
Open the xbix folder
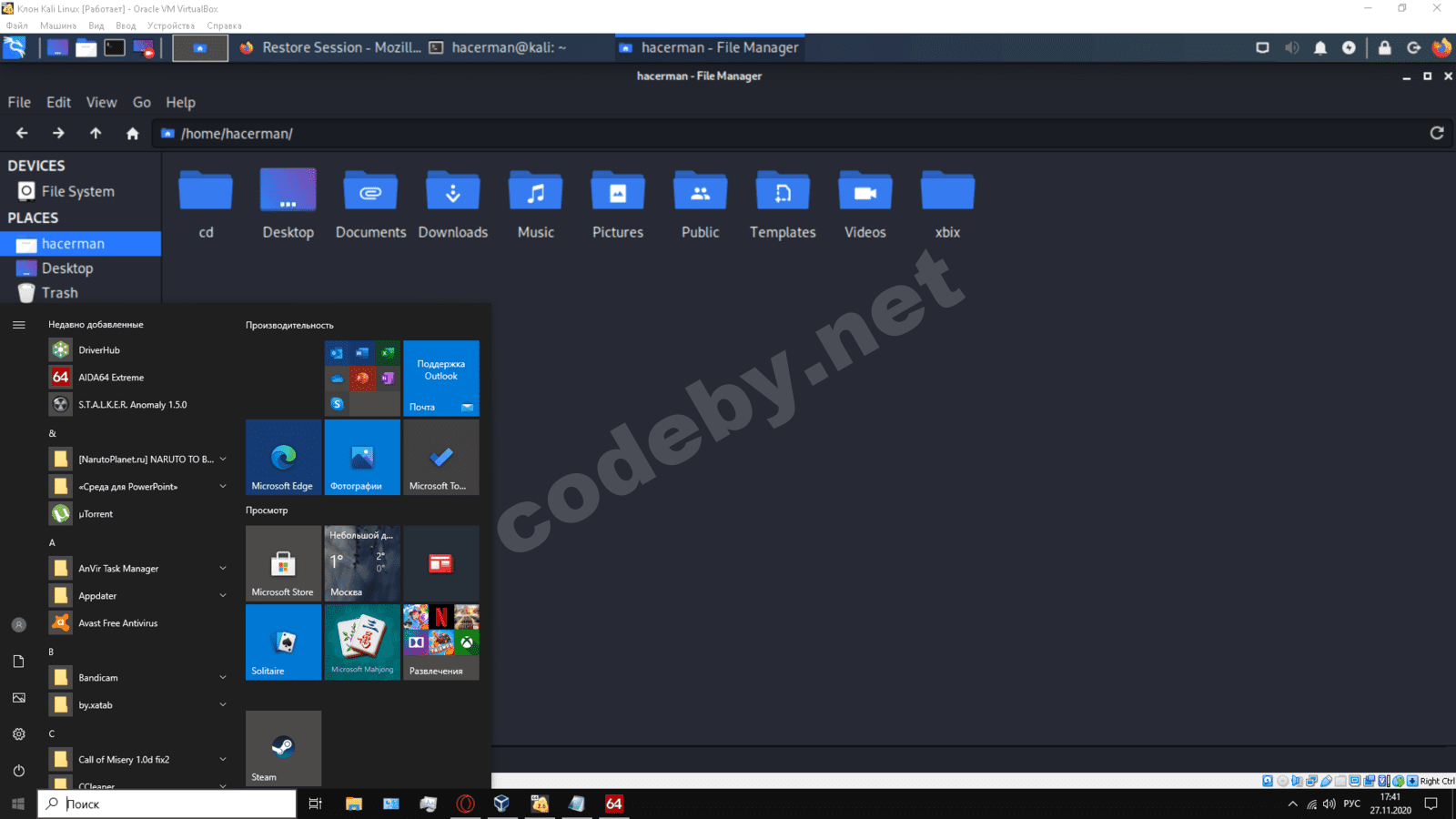947,205
